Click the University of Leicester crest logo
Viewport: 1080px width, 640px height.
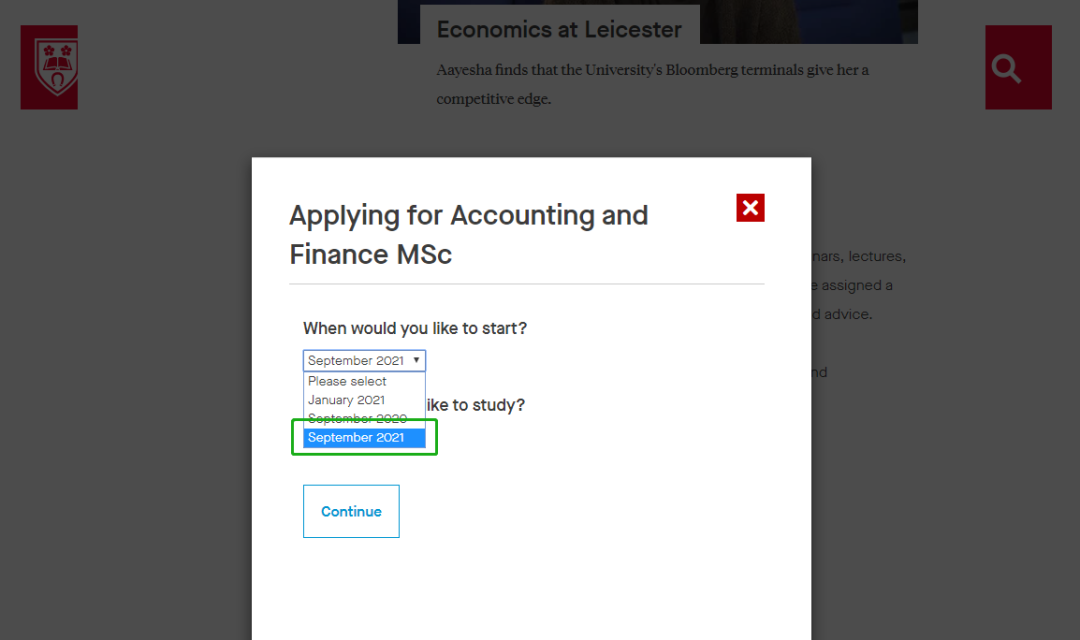[49, 67]
